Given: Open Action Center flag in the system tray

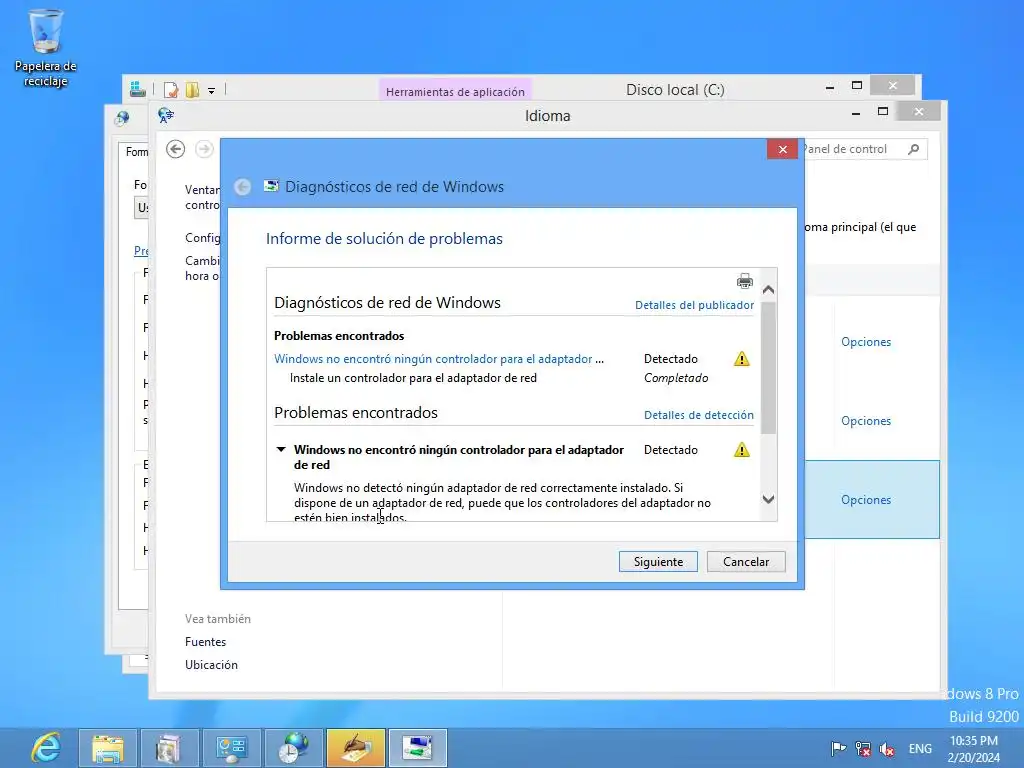Looking at the screenshot, I should [839, 748].
